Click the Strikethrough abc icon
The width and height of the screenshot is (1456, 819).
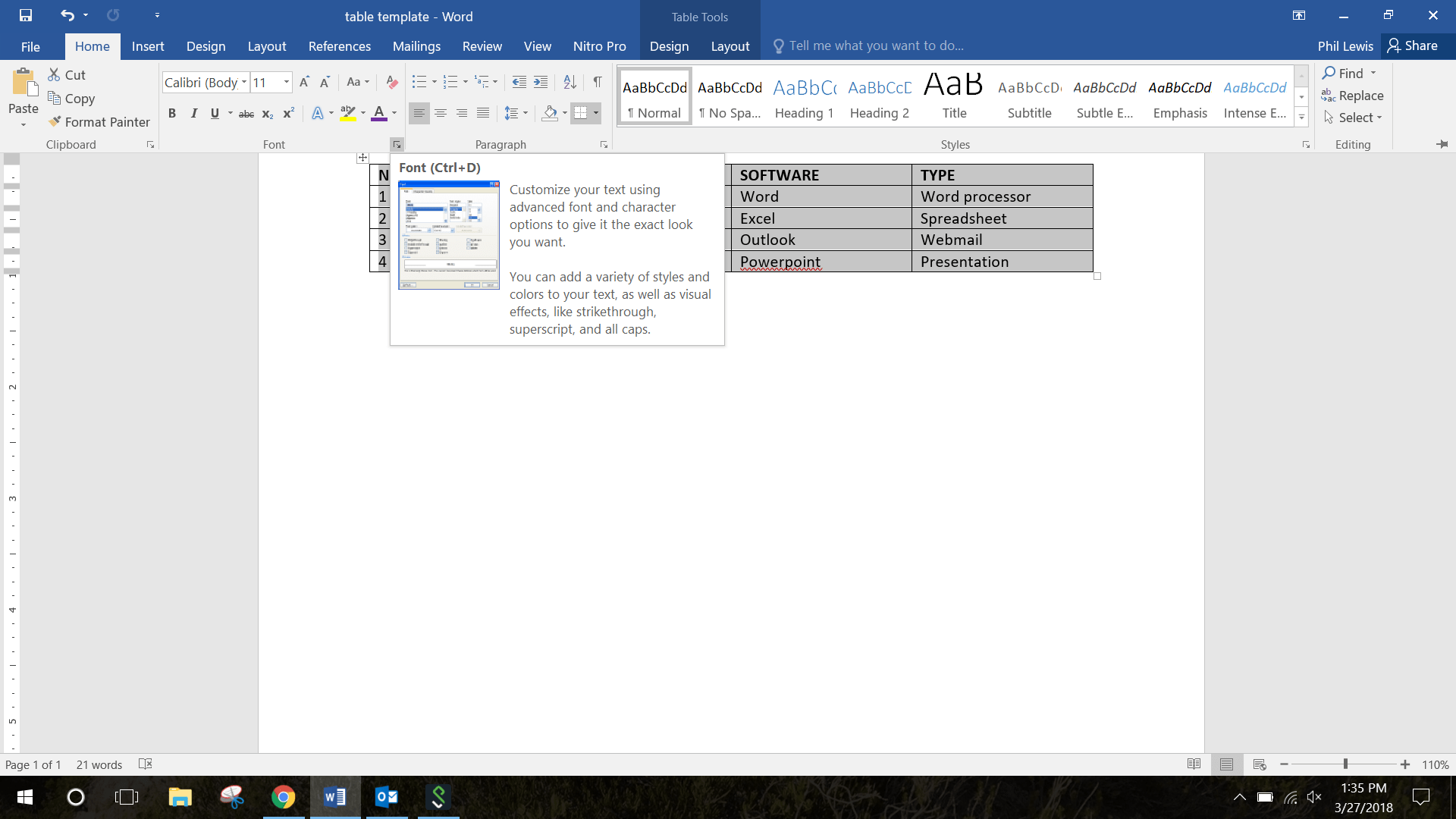246,114
